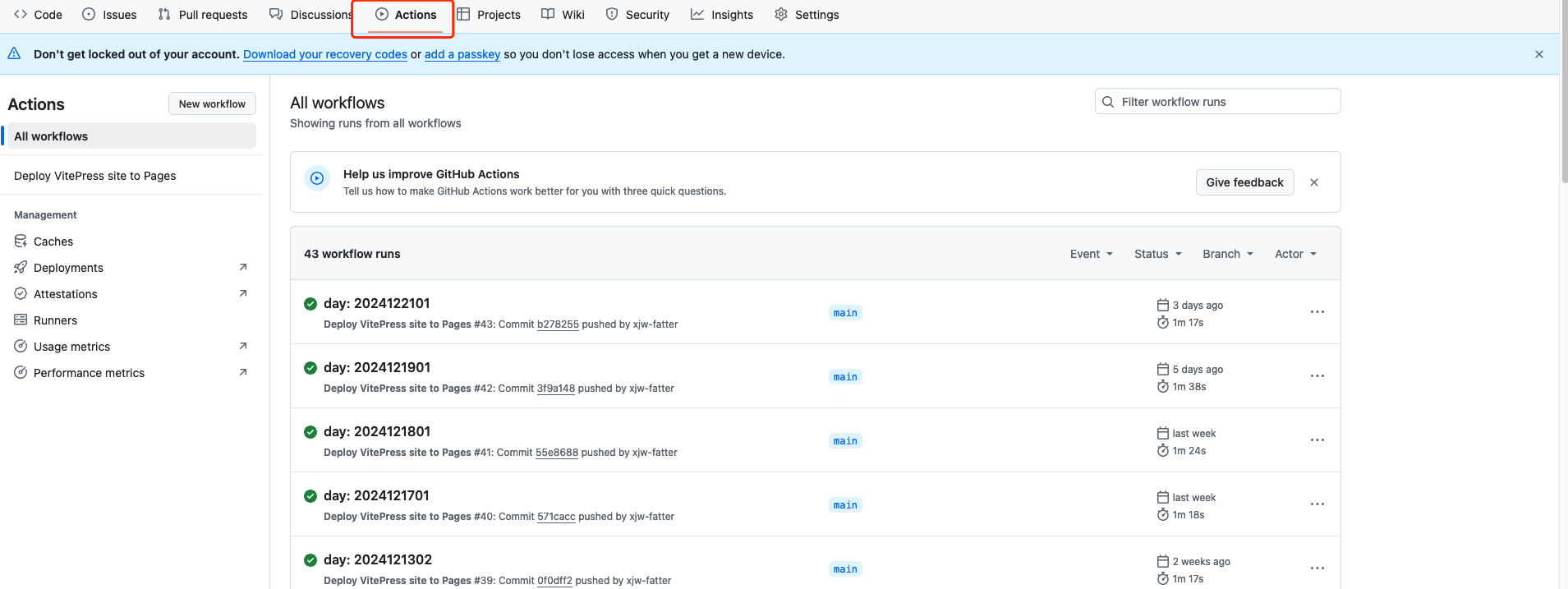
Task: Click the Runners icon in Management section
Action: 21,320
